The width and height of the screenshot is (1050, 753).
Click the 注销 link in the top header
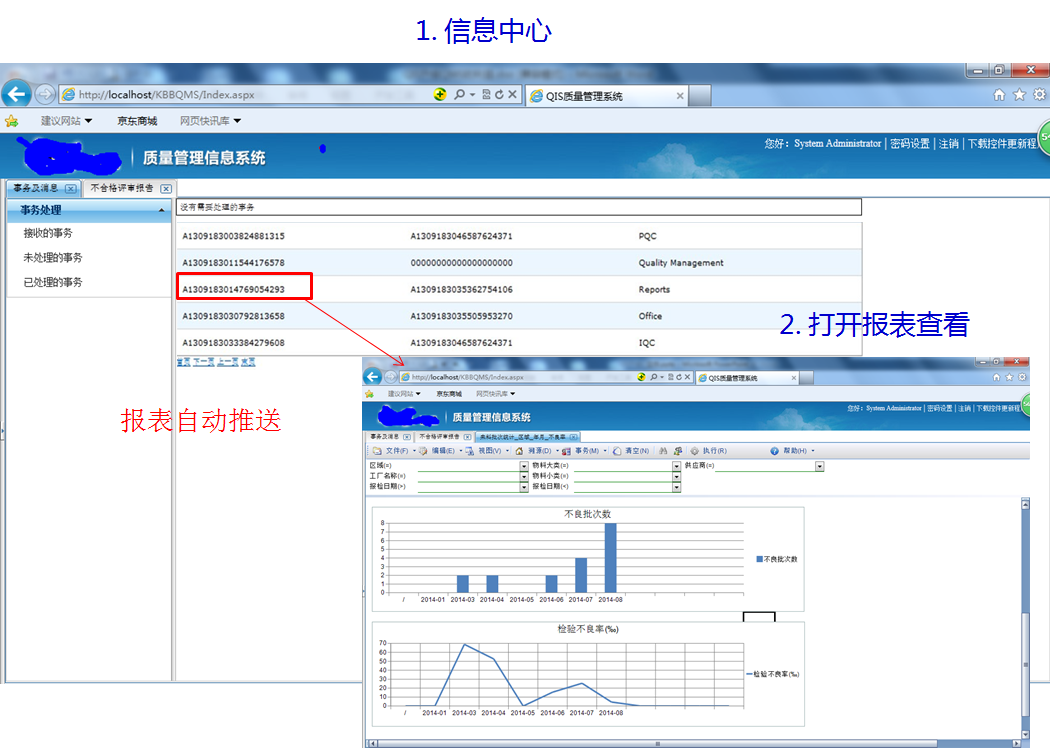pyautogui.click(x=948, y=144)
